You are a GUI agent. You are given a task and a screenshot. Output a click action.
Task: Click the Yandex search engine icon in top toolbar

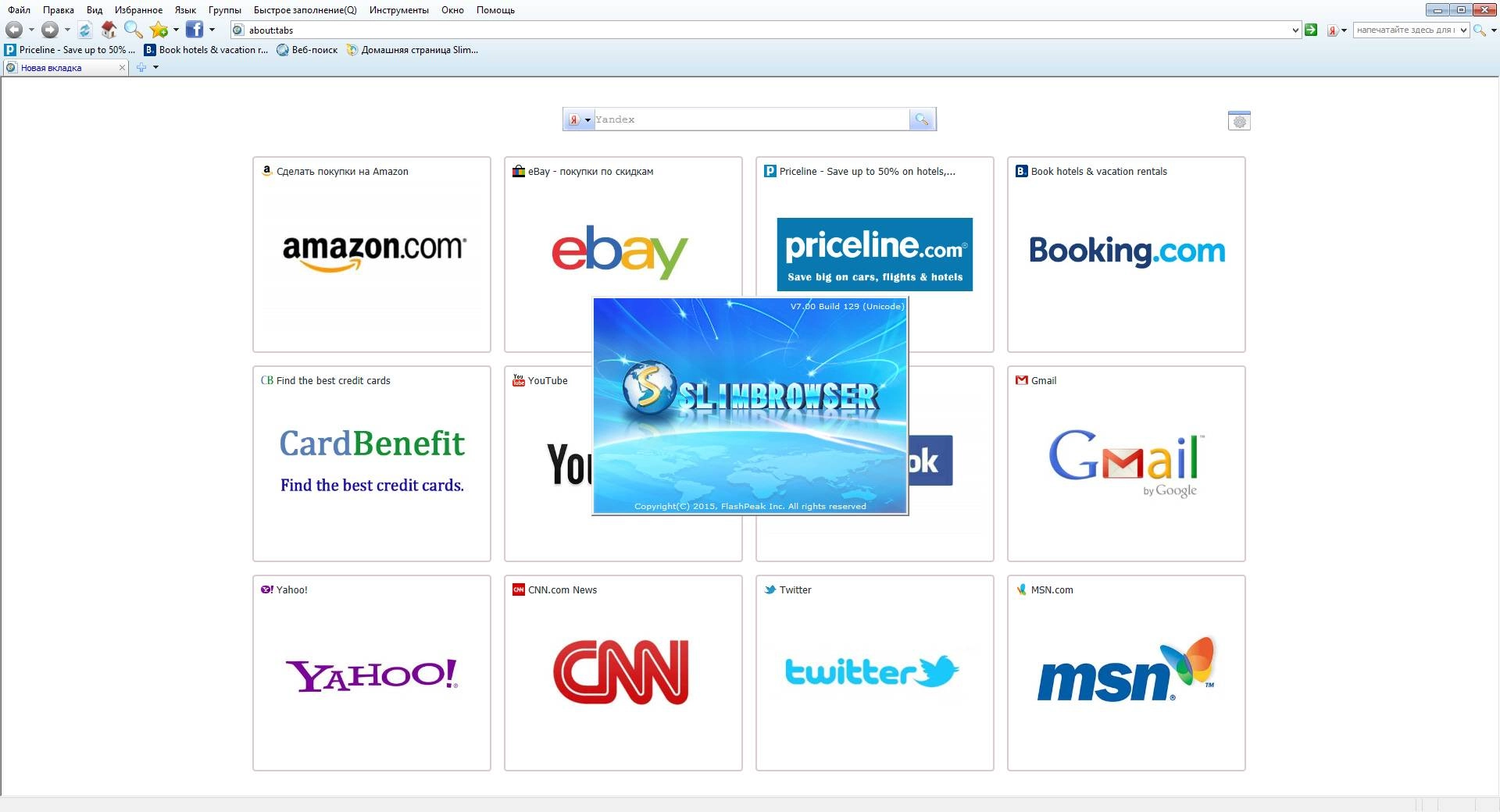(x=1332, y=30)
